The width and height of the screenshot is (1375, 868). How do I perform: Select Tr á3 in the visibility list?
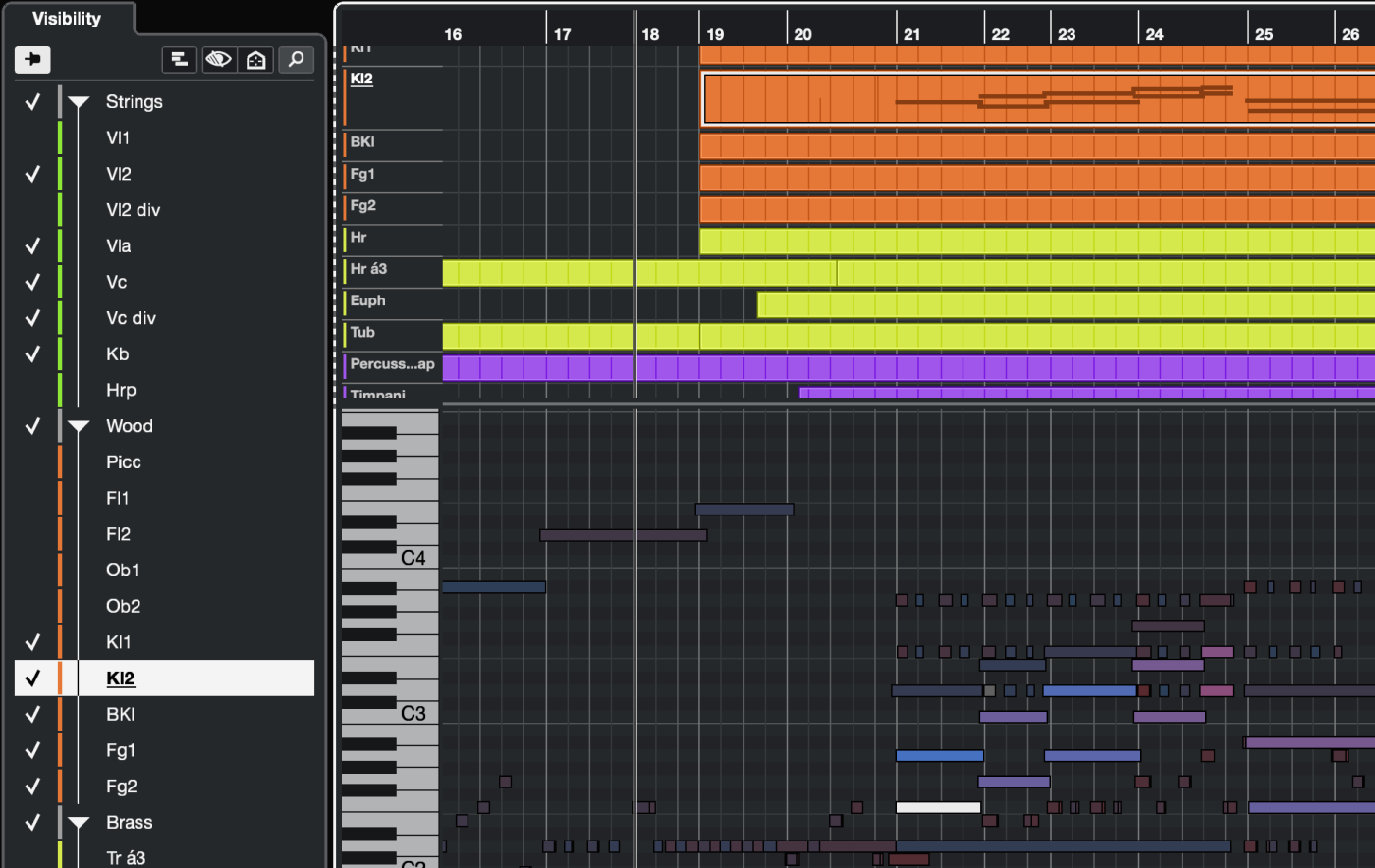tap(126, 858)
